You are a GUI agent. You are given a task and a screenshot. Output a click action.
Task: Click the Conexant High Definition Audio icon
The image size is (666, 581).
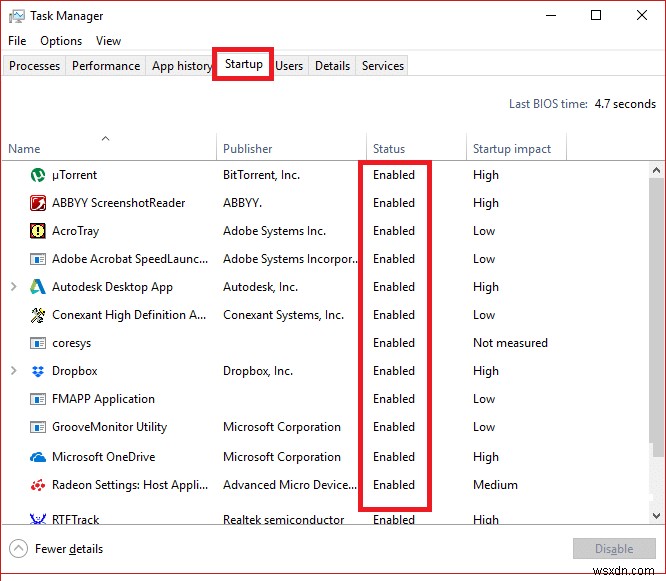coord(38,315)
